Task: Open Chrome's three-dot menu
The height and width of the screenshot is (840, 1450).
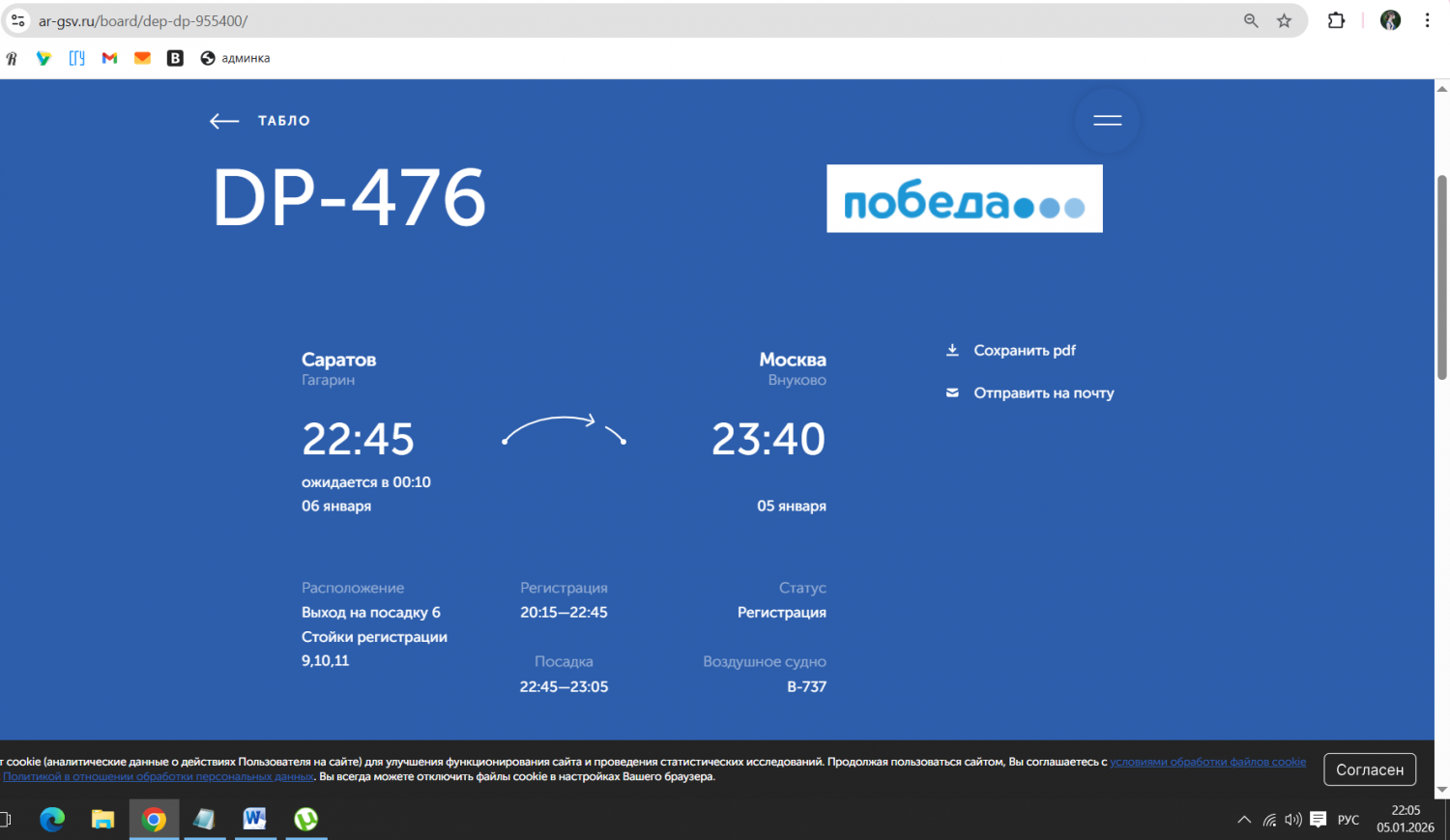Action: (x=1427, y=20)
